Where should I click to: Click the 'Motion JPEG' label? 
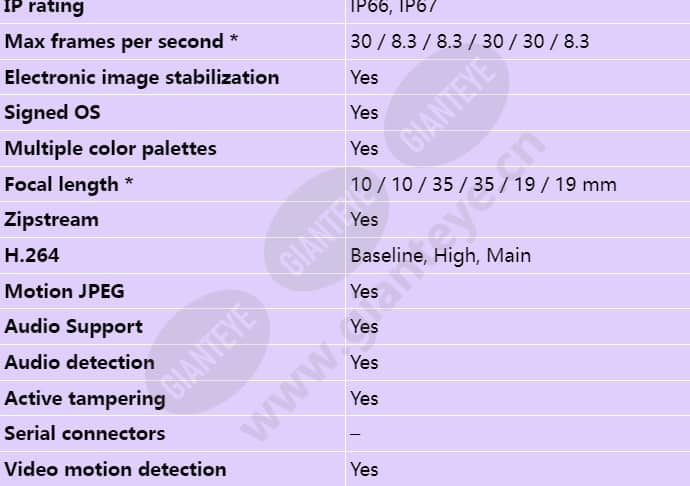64,291
